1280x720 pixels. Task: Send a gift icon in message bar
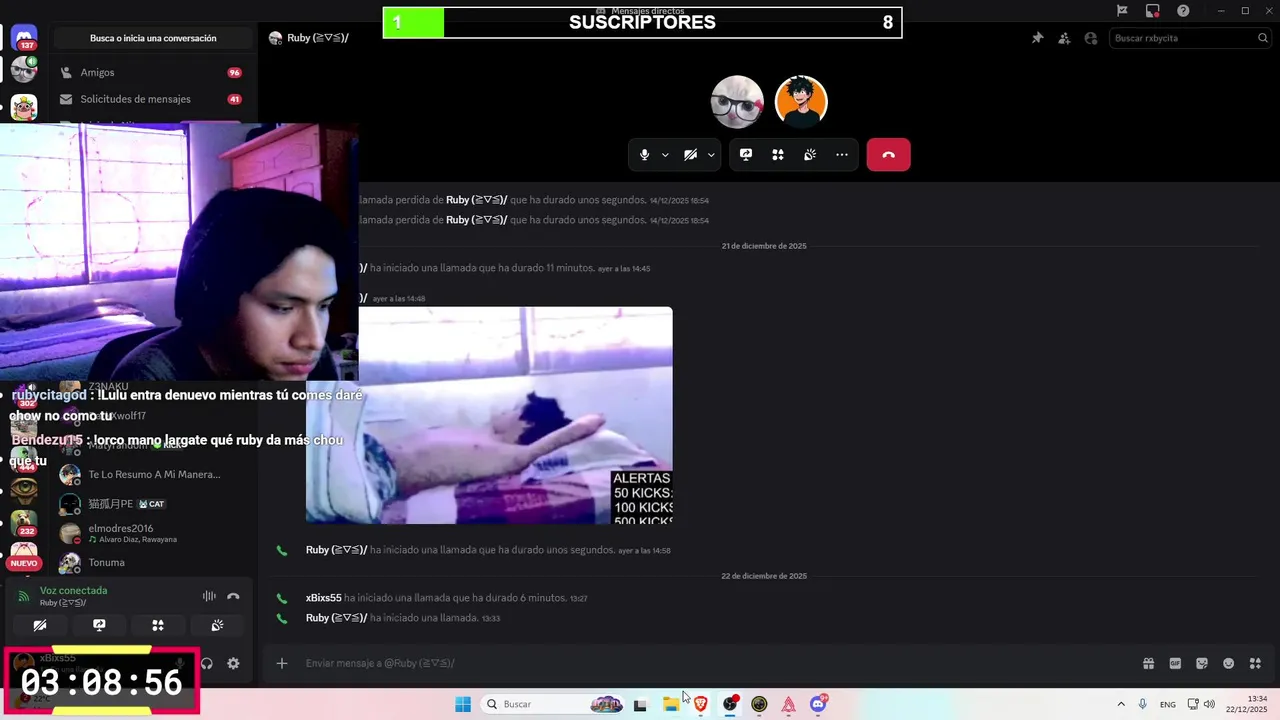point(1148,663)
